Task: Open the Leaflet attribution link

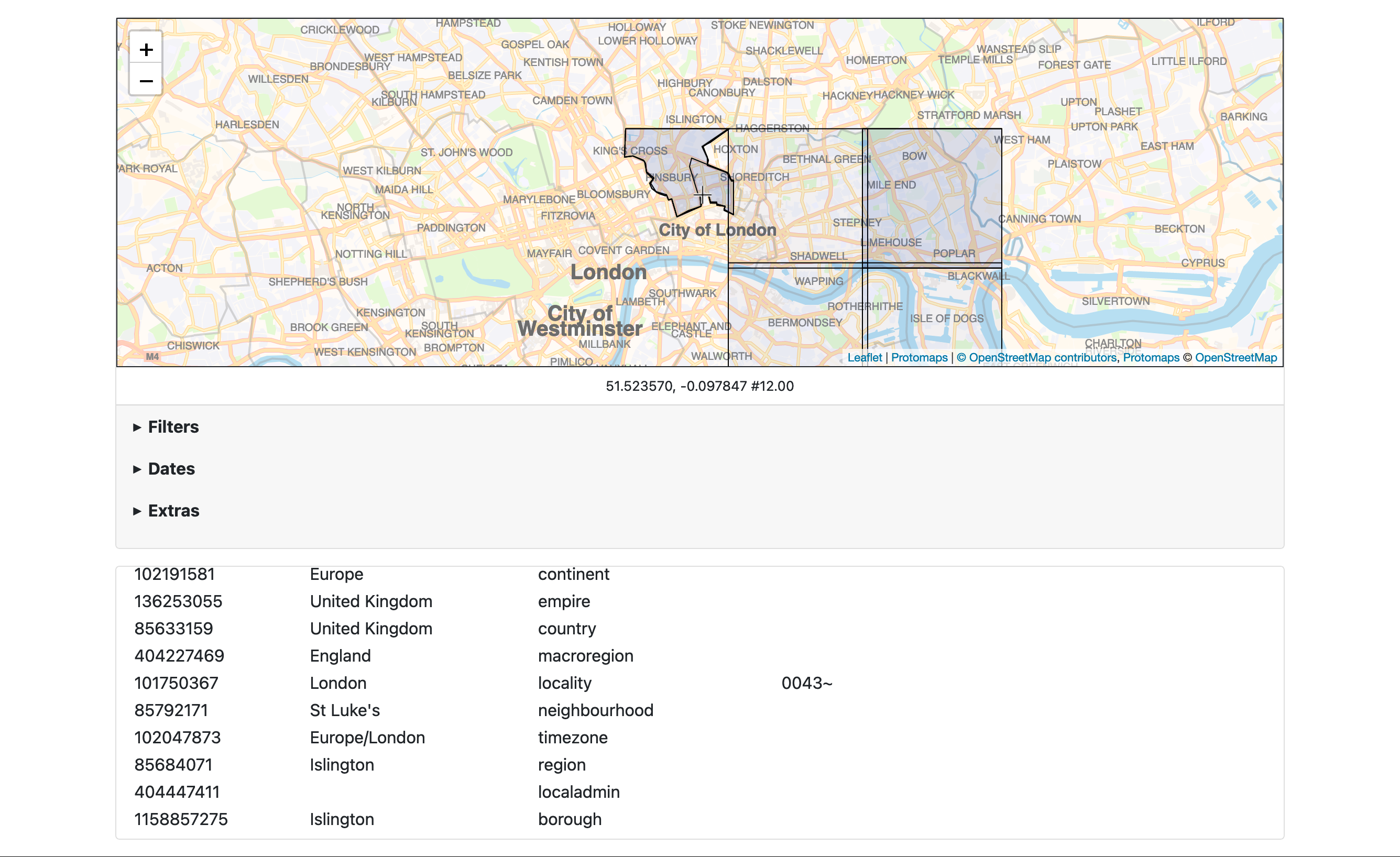Action: point(864,358)
